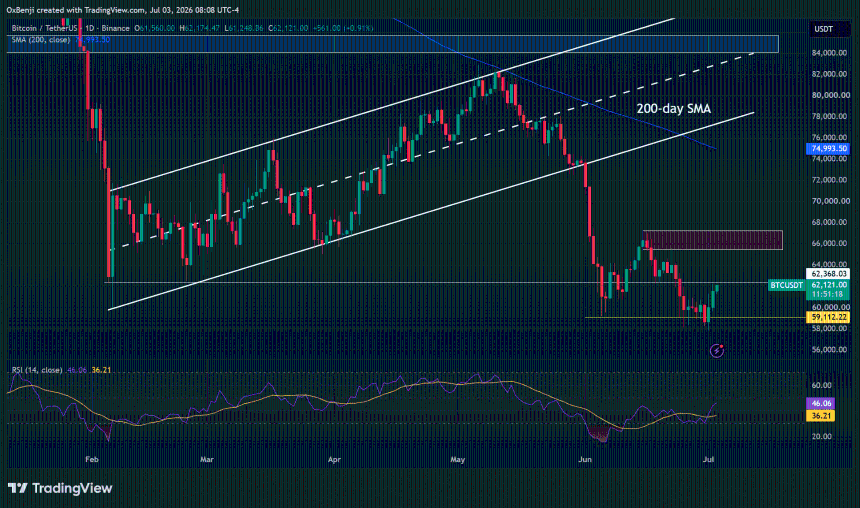Click the 76,000.00 price axis label

click(829, 137)
